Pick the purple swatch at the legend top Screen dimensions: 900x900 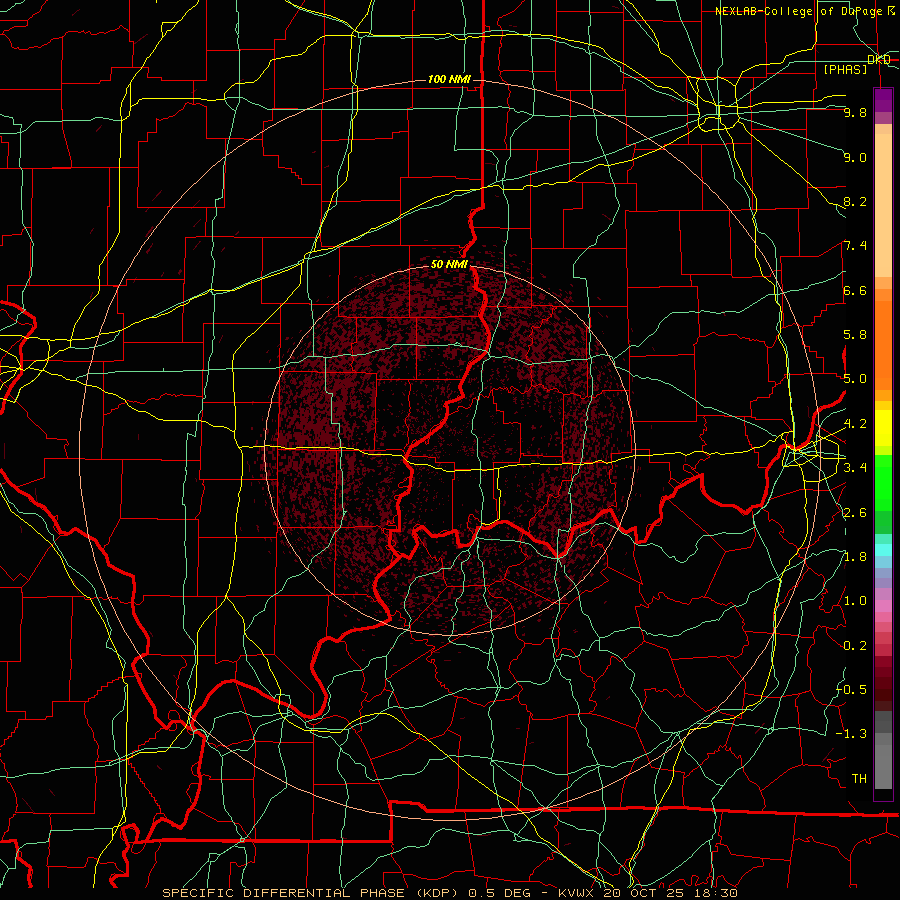click(x=883, y=100)
